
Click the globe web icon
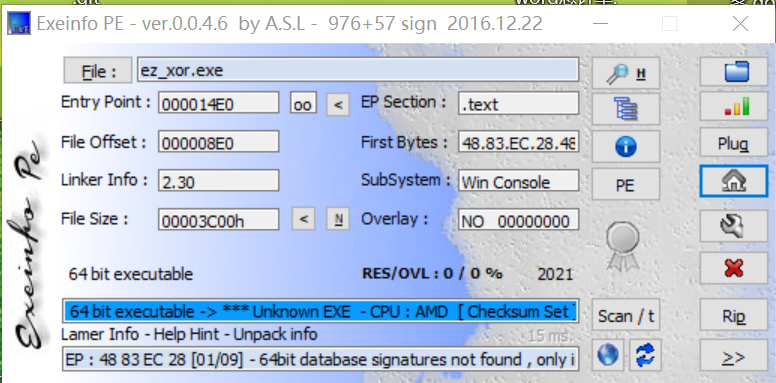pos(608,355)
